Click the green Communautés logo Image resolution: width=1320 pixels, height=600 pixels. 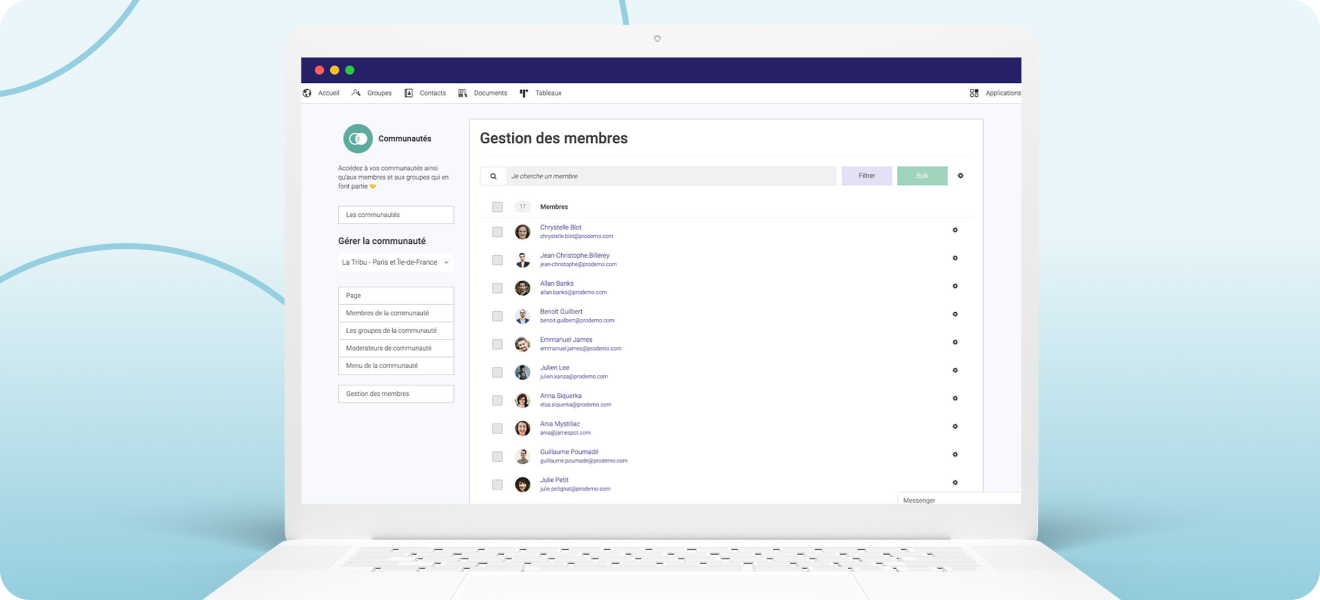coord(357,139)
